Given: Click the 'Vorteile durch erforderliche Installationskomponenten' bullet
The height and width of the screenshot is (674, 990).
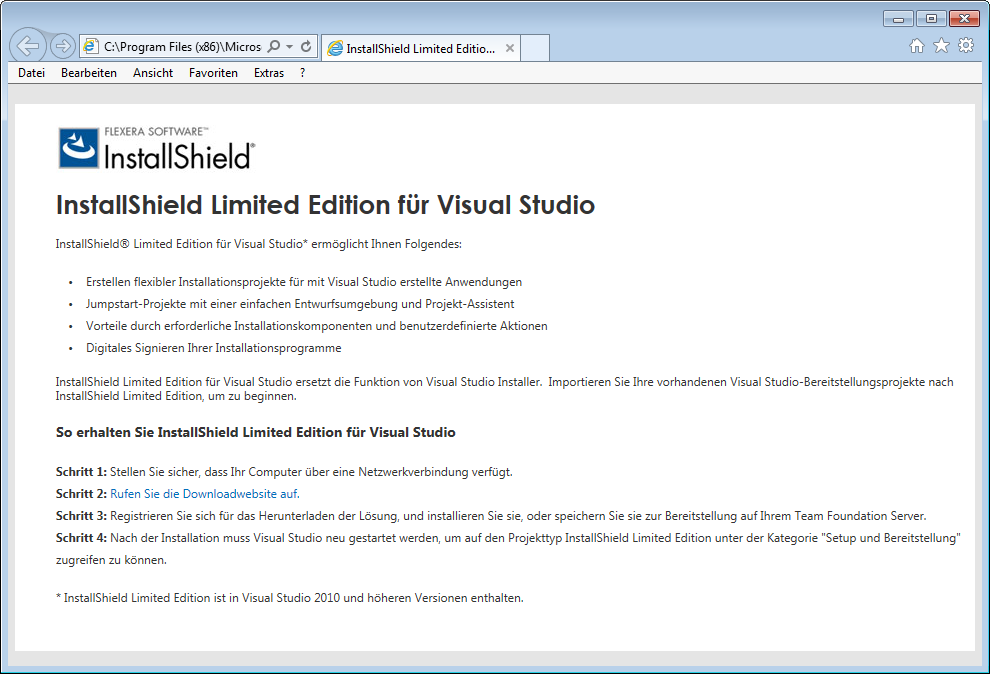Looking at the screenshot, I should pyautogui.click(x=316, y=326).
